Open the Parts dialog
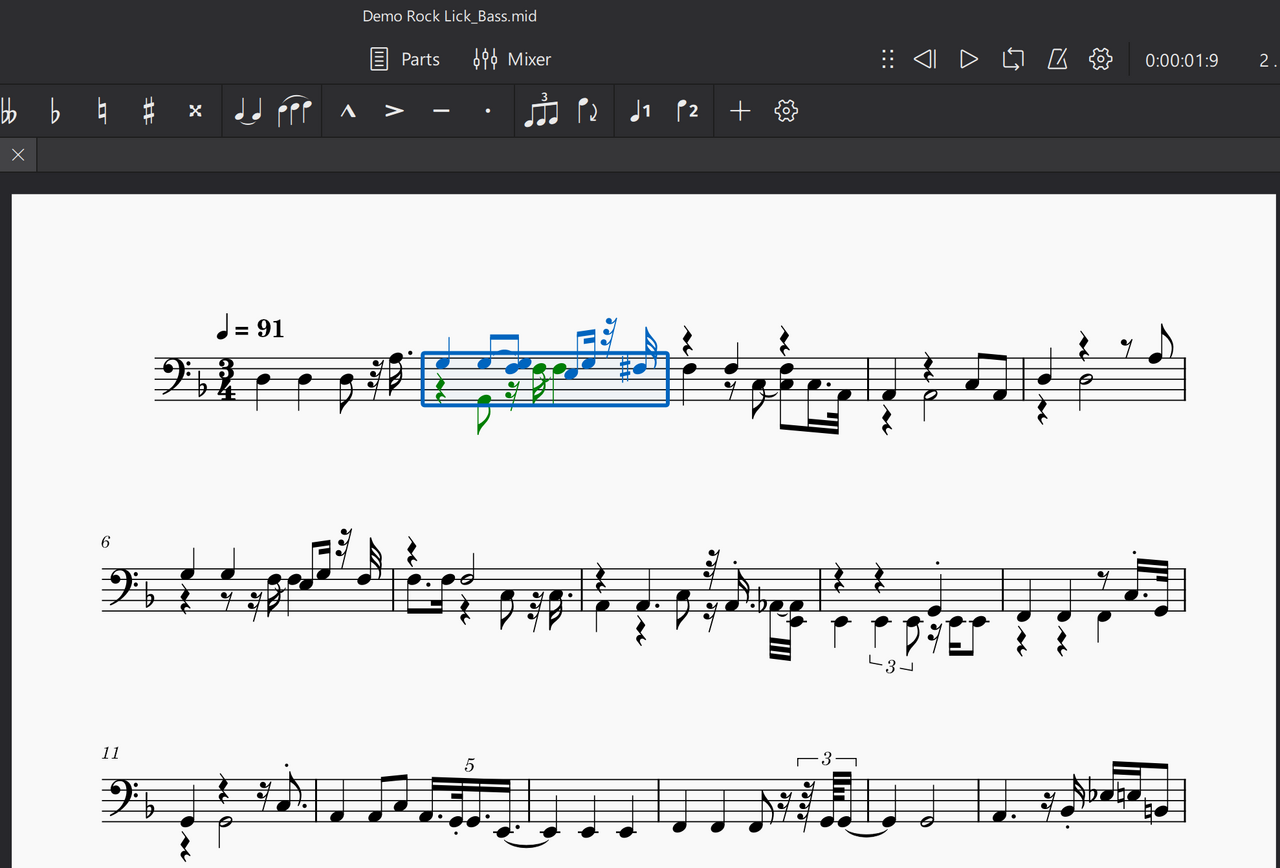Image resolution: width=1280 pixels, height=868 pixels. 405,59
